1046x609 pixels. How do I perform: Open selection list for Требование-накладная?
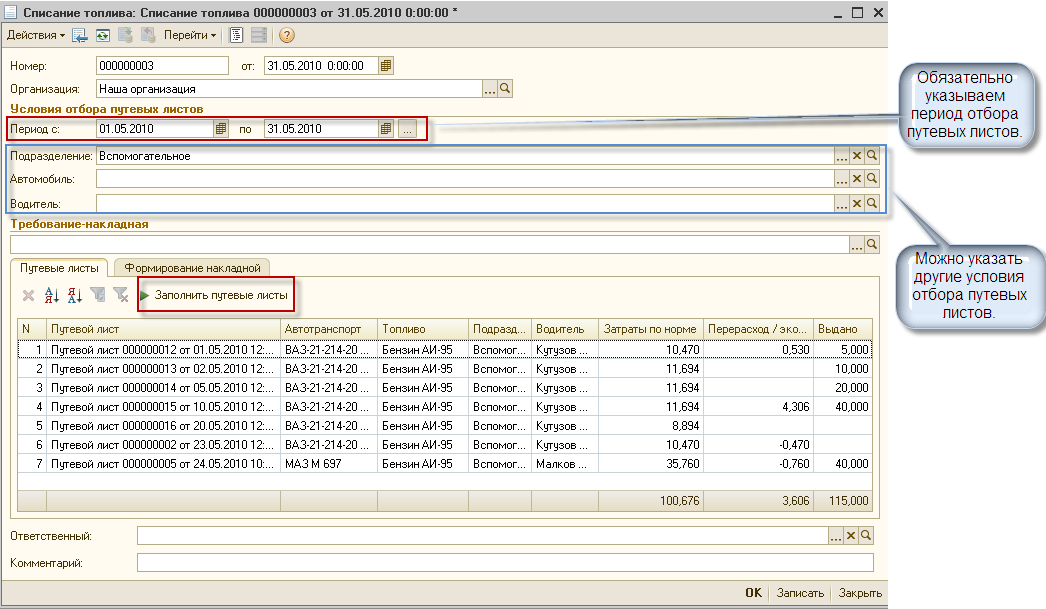point(857,245)
